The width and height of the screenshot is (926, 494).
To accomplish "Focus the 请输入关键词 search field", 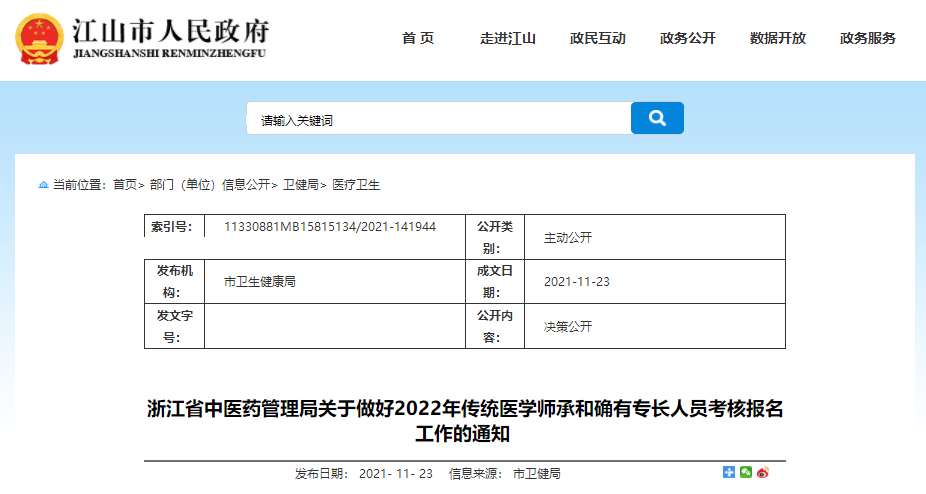I will coord(438,119).
